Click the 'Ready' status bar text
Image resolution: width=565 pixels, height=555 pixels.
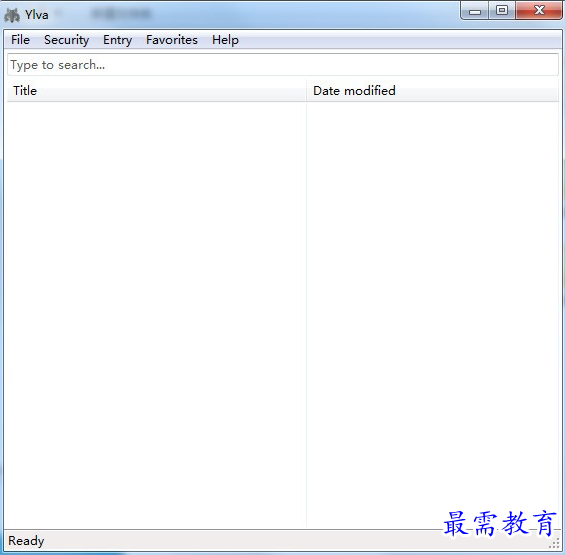[26, 541]
